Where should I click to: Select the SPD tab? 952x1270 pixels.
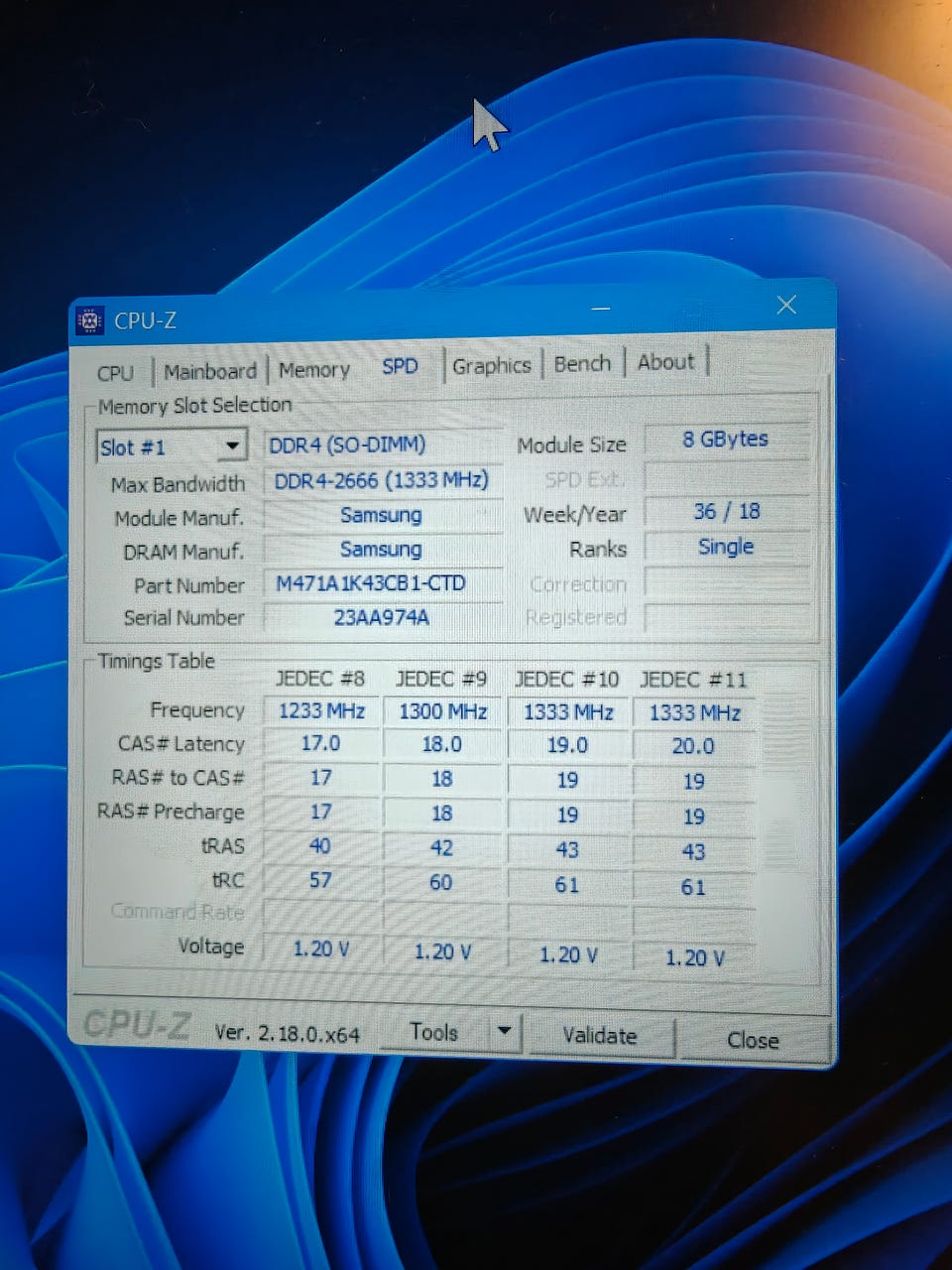(400, 366)
